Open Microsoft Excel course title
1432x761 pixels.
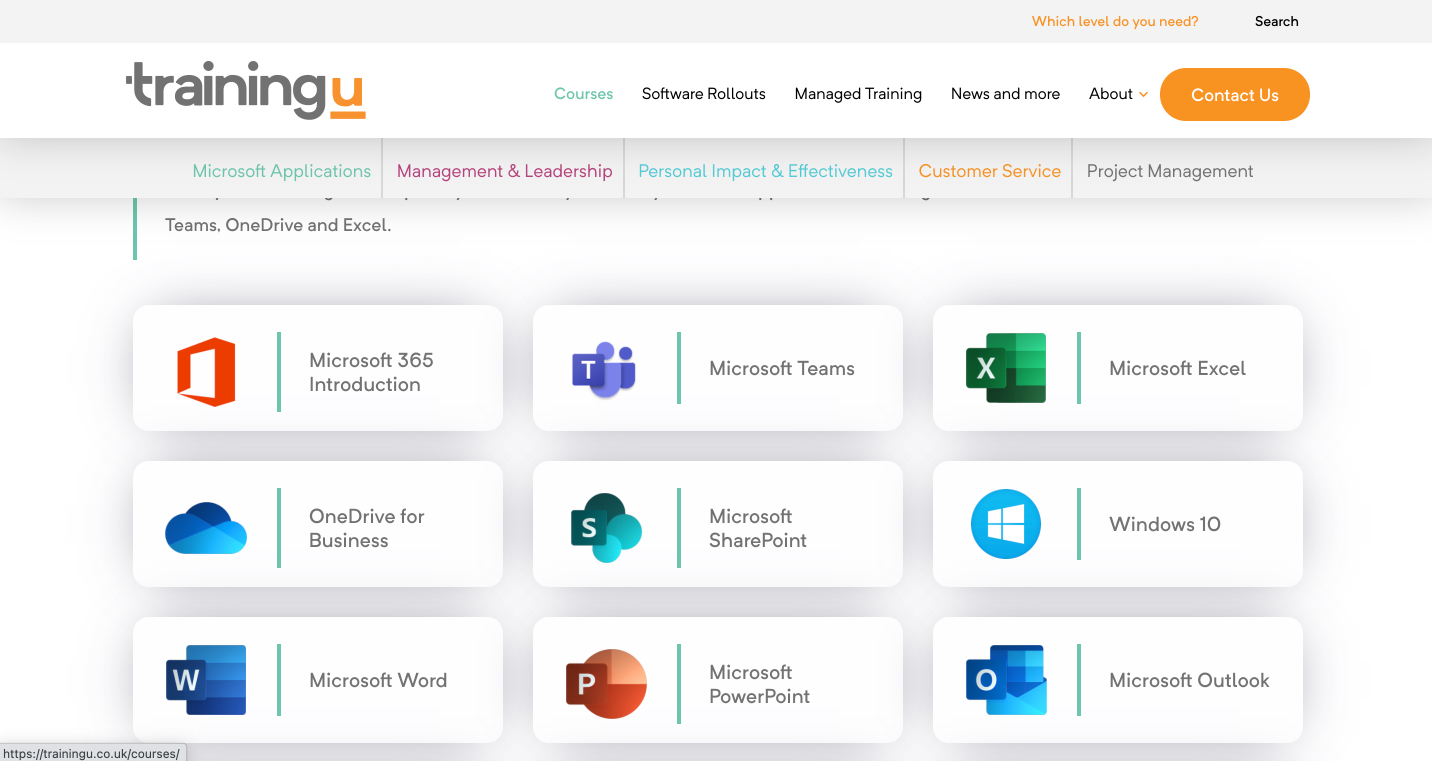1177,368
